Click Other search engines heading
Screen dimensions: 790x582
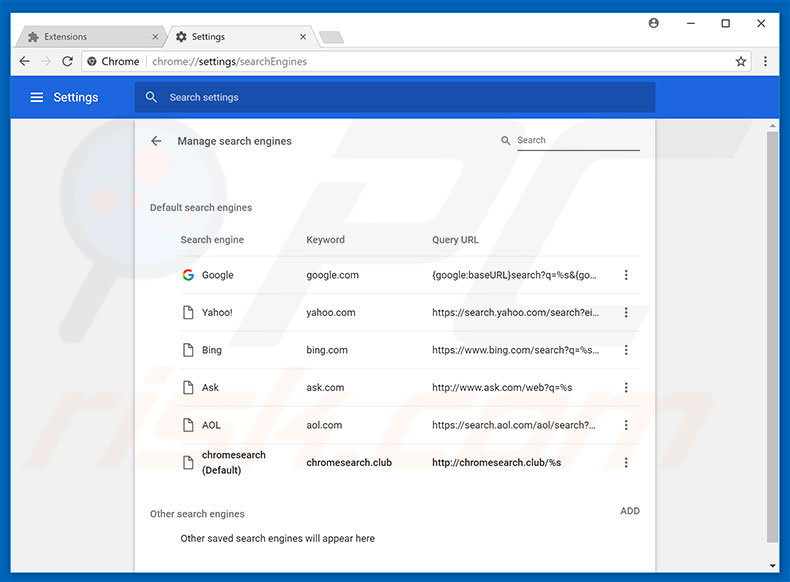point(197,513)
